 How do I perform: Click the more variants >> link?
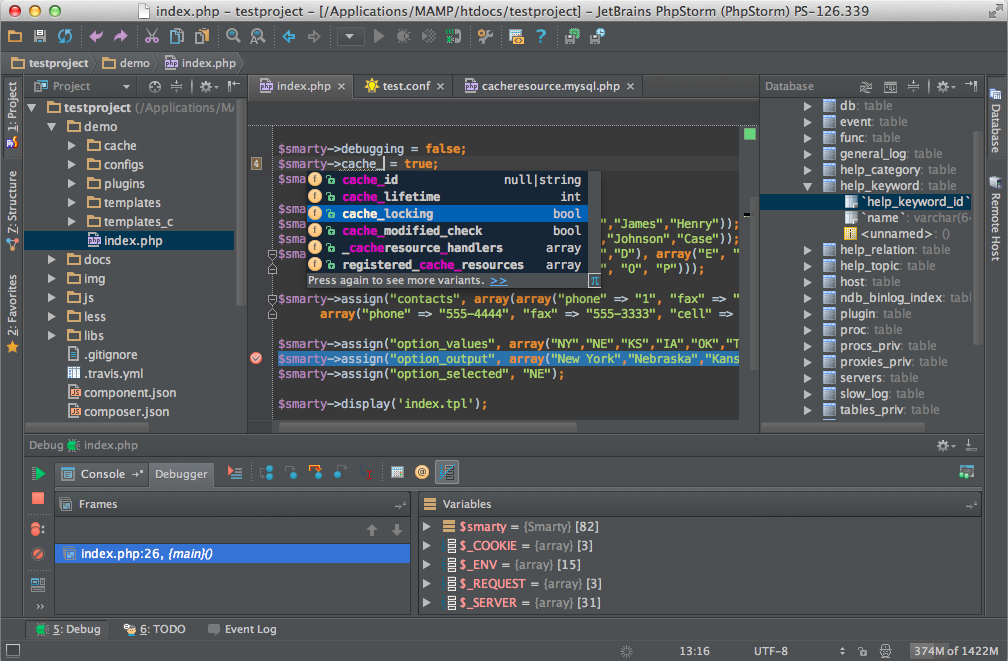click(x=498, y=281)
